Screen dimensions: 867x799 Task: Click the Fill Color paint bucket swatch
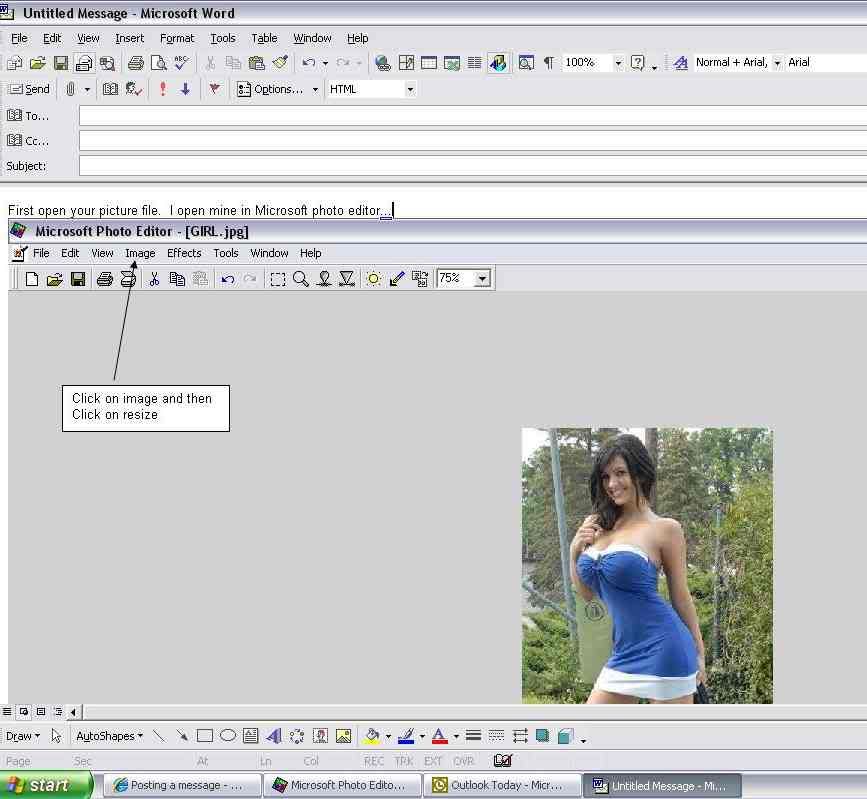click(x=373, y=736)
